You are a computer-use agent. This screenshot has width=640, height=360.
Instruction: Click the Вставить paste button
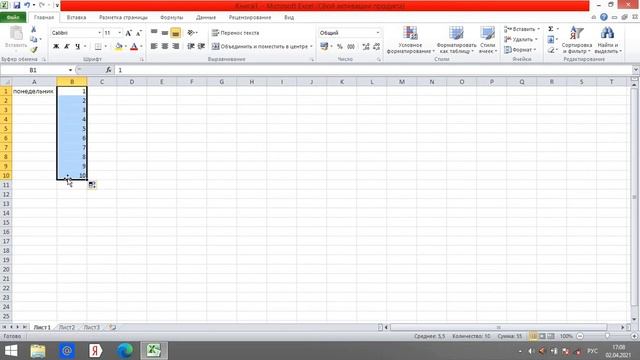tap(16, 38)
